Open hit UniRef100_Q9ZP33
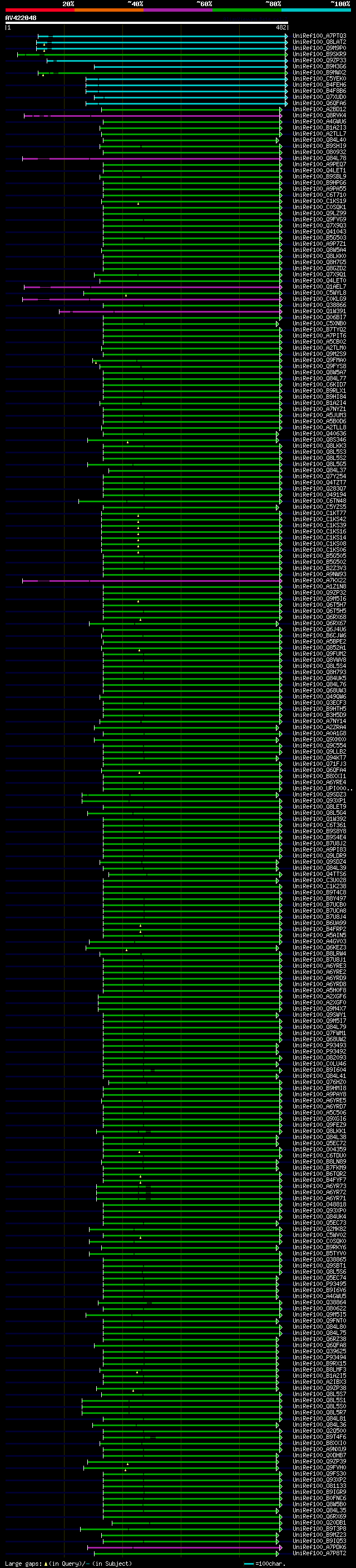Image resolution: width=356 pixels, height=1568 pixels. pyautogui.click(x=319, y=60)
